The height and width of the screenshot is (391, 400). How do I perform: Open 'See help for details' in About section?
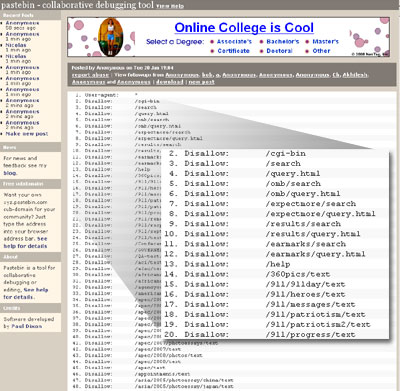26,293
